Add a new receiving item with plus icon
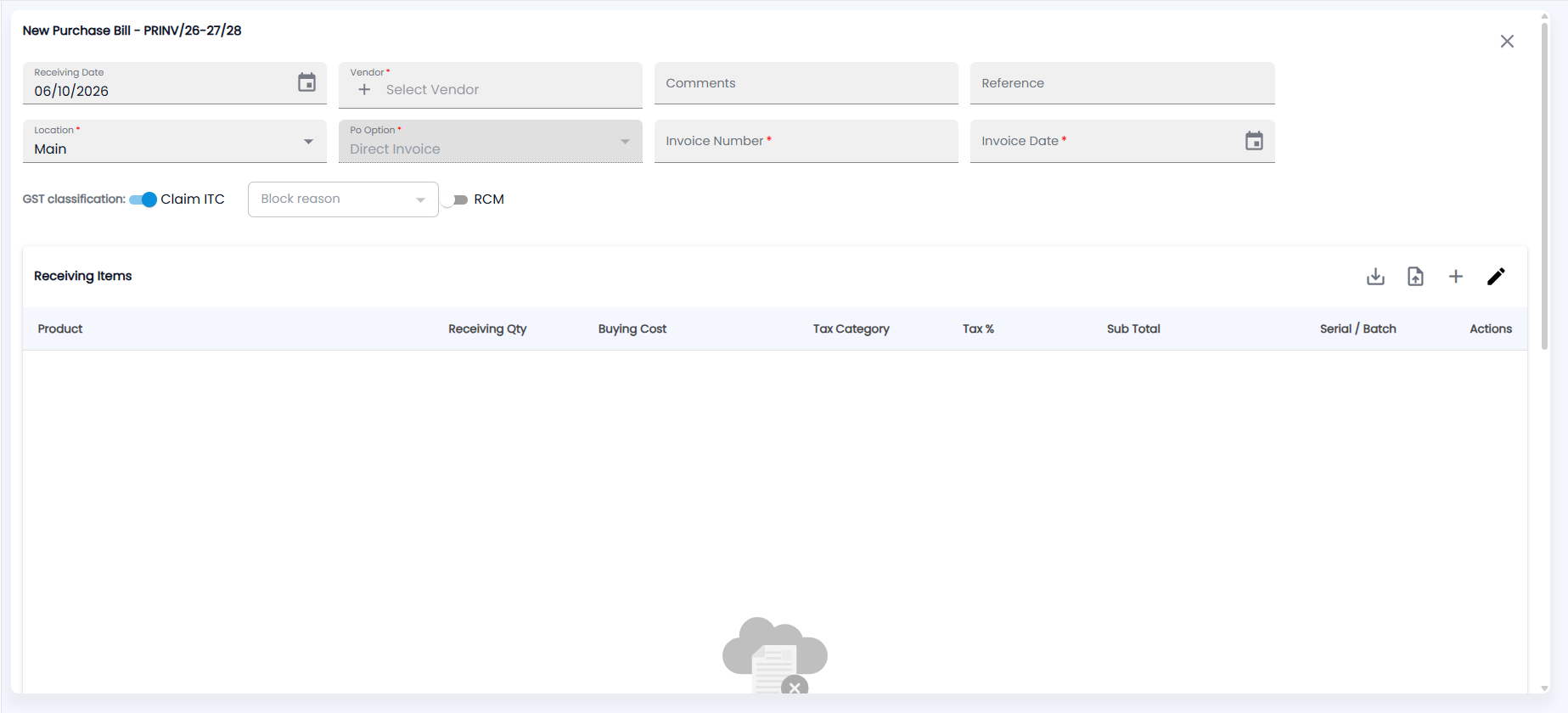Image resolution: width=1568 pixels, height=713 pixels. (x=1456, y=277)
